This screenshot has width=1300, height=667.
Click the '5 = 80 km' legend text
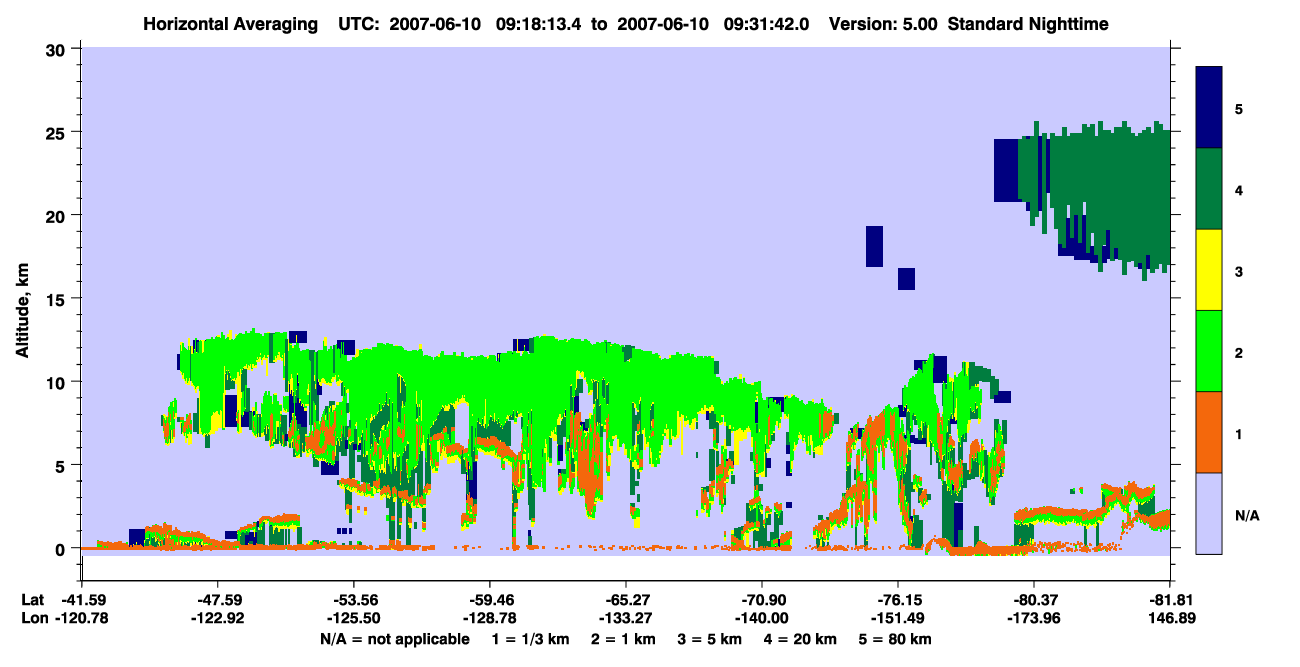click(895, 639)
